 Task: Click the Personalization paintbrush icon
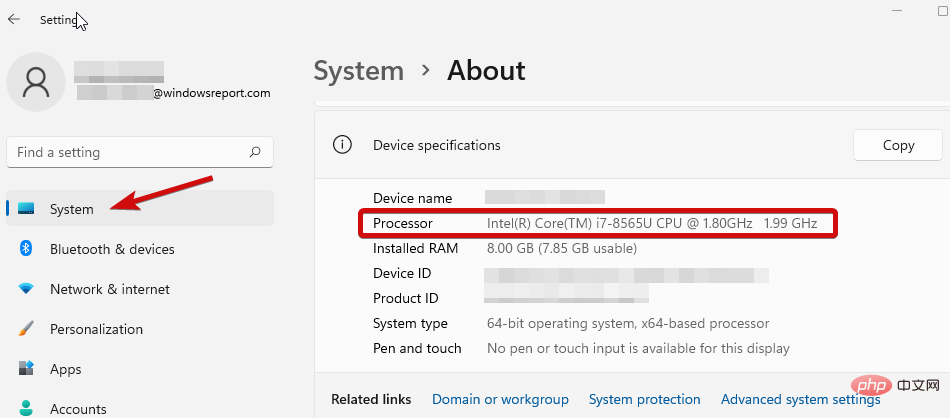pos(25,329)
